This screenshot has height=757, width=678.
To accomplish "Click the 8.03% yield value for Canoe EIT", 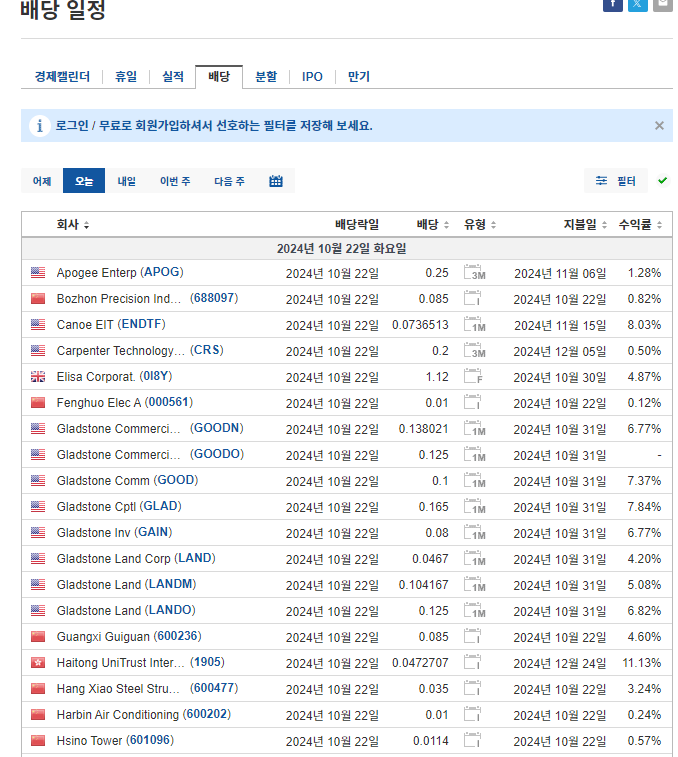I will 644,325.
